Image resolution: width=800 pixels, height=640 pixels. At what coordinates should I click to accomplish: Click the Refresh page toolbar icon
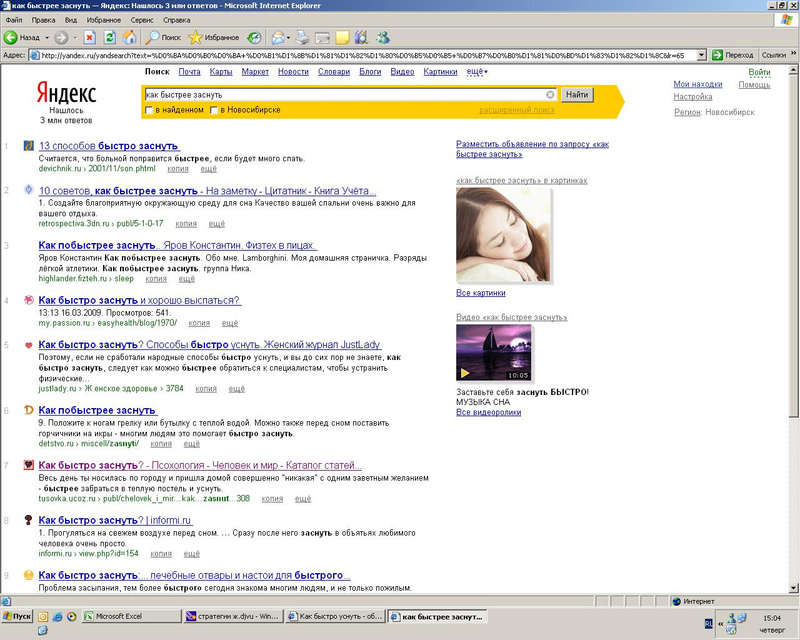108,38
